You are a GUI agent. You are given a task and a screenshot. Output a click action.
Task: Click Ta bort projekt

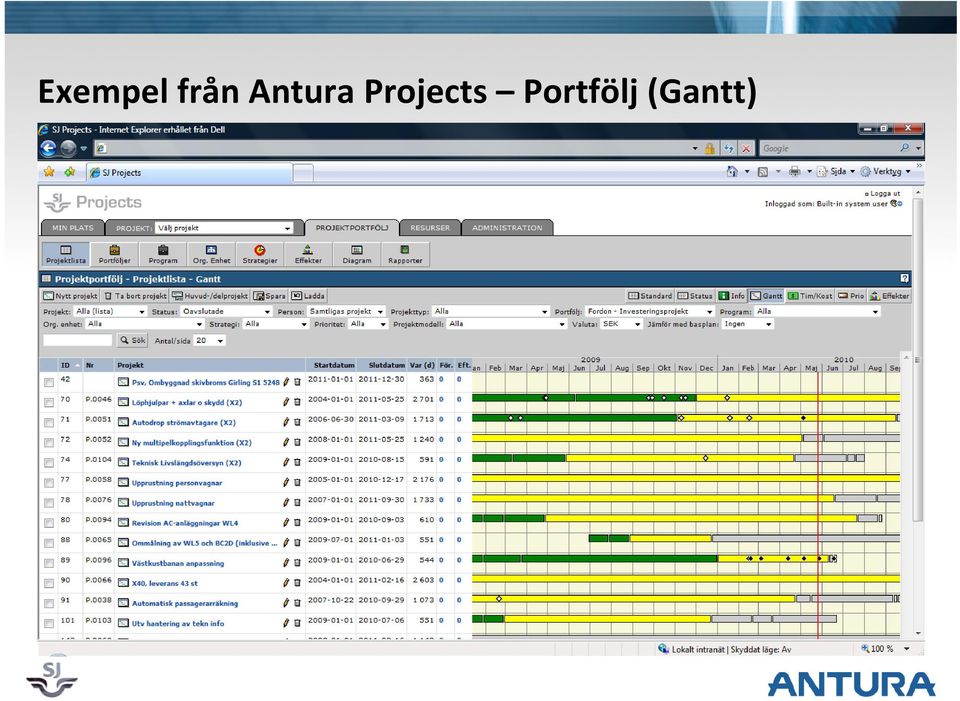pos(135,296)
